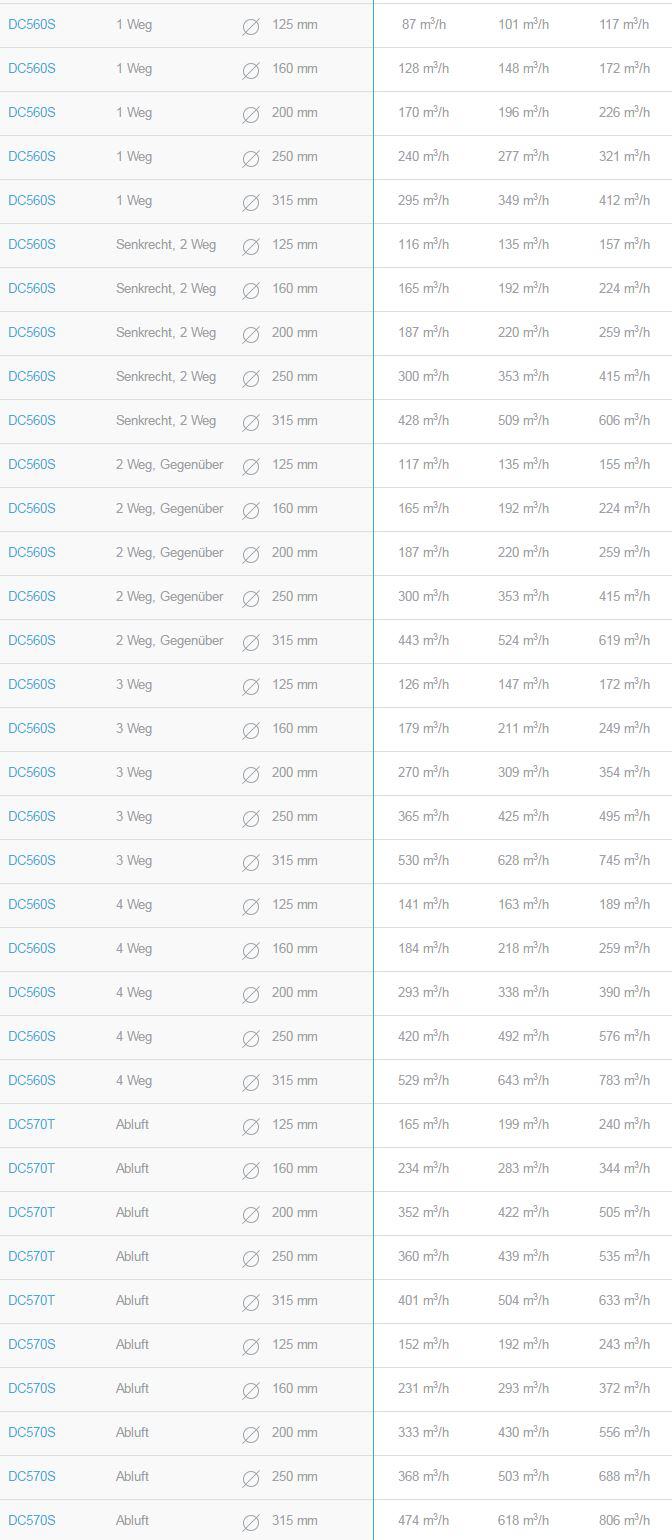
Task: Select the 643 m³/h value in 4 Weg row
Action: point(524,1080)
